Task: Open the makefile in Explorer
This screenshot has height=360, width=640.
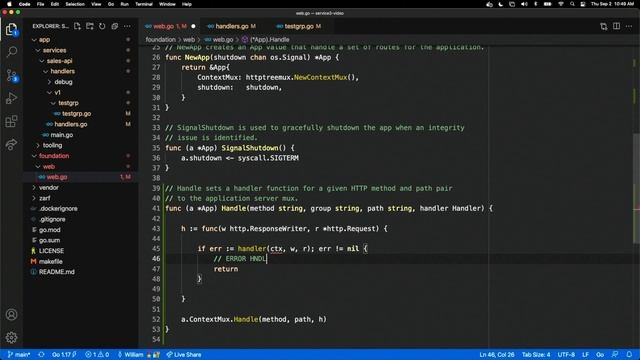Action: click(51, 262)
